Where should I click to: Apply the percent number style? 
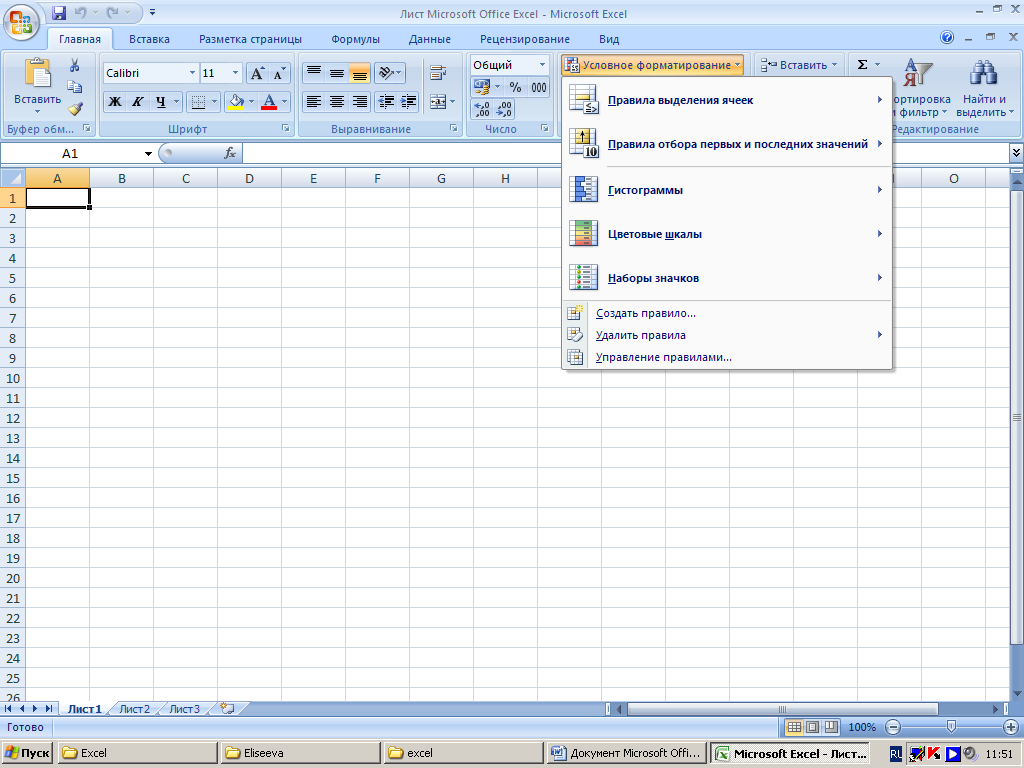pos(515,86)
